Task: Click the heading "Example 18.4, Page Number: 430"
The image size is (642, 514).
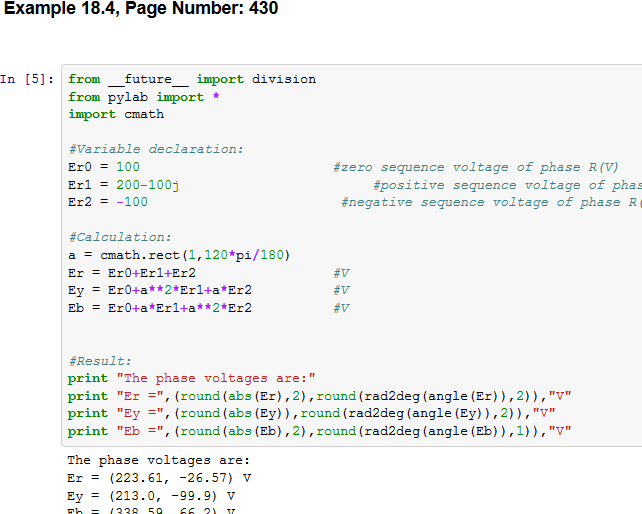Action: click(141, 9)
